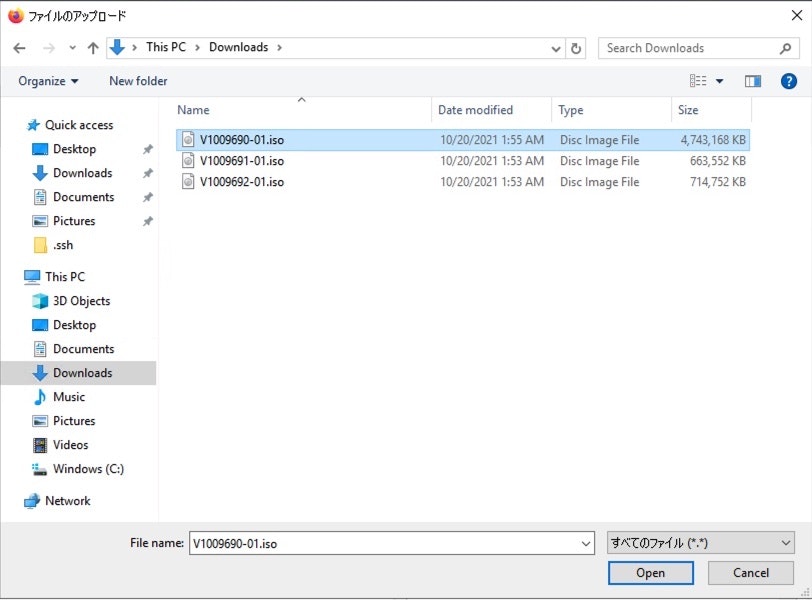812x600 pixels.
Task: Open Desktop under This PC
Action: tap(74, 325)
